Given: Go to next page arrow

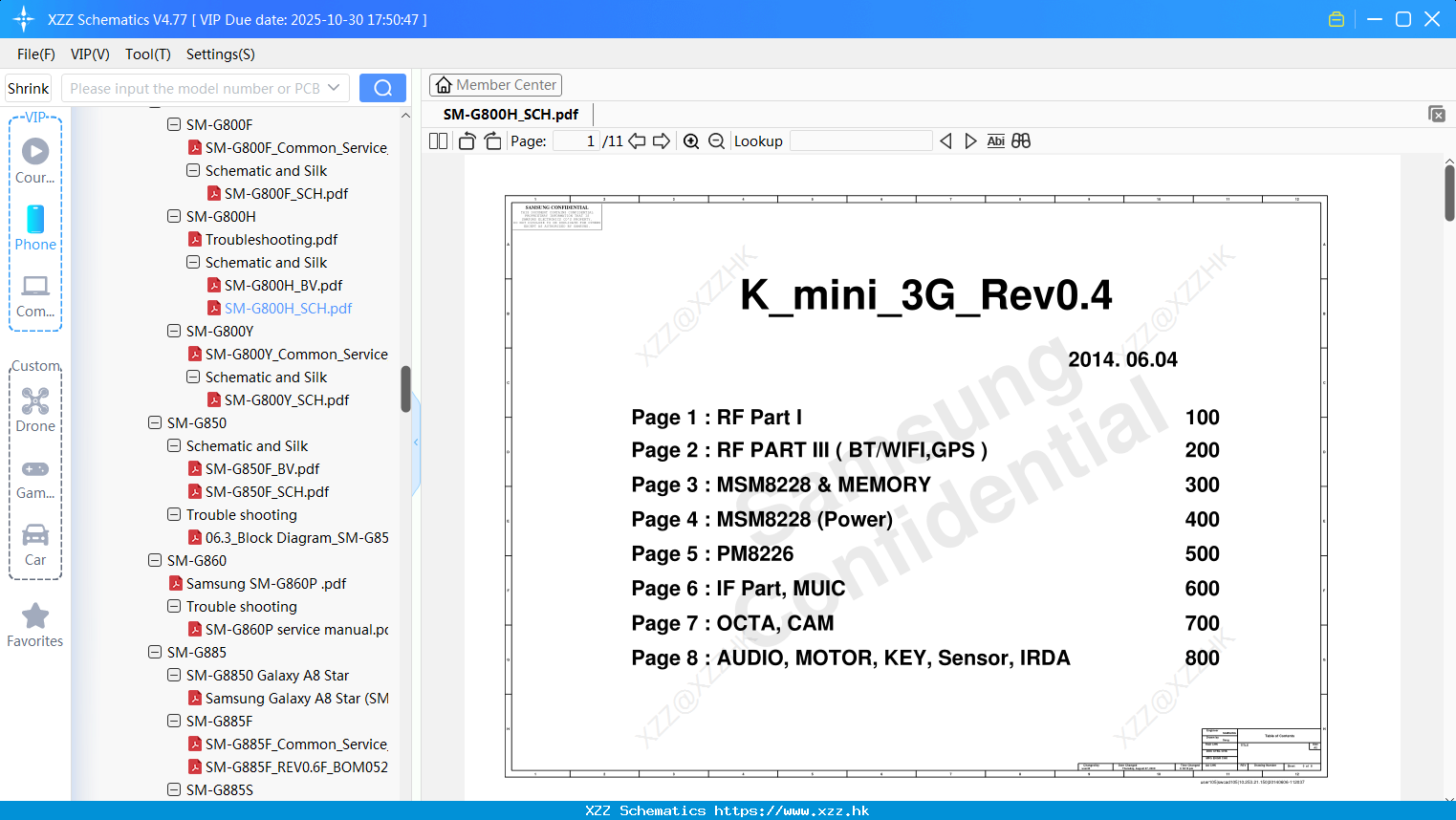Looking at the screenshot, I should [662, 140].
